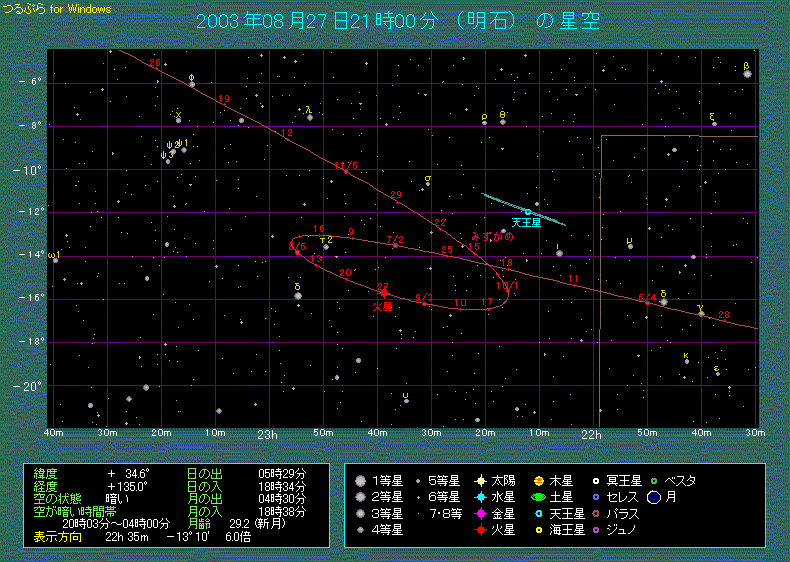Click the 表示方向 display direction label
This screenshot has height=562, width=790.
(x=55, y=536)
